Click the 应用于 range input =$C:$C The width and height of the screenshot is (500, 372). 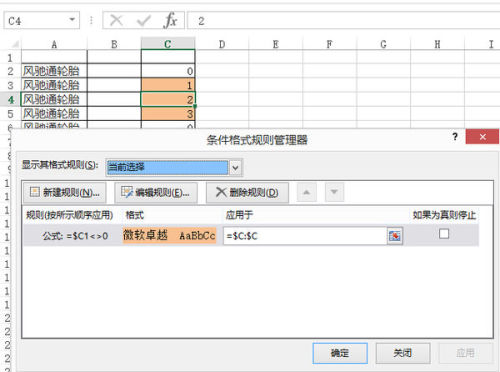coord(305,236)
